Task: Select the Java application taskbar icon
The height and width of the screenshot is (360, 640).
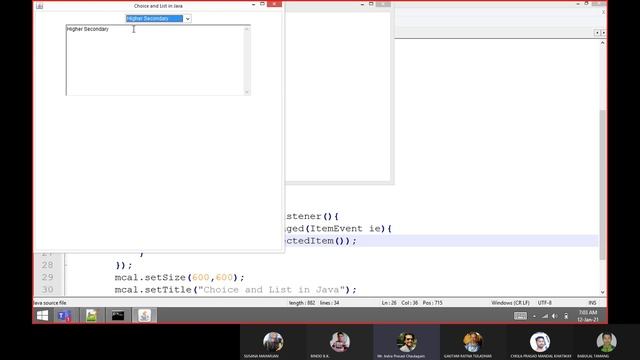Action: click(144, 316)
